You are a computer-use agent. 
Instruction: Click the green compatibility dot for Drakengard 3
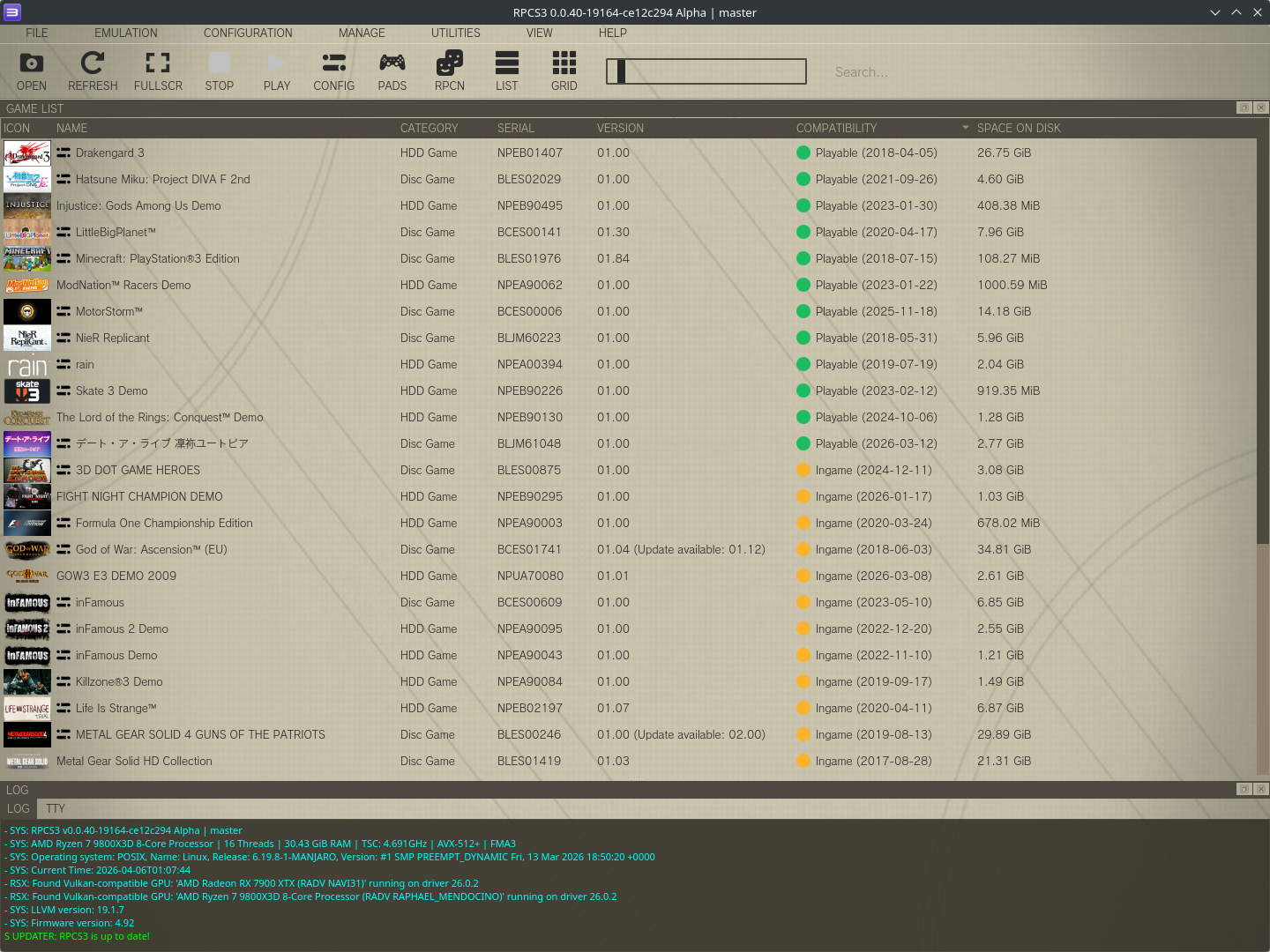coord(803,152)
